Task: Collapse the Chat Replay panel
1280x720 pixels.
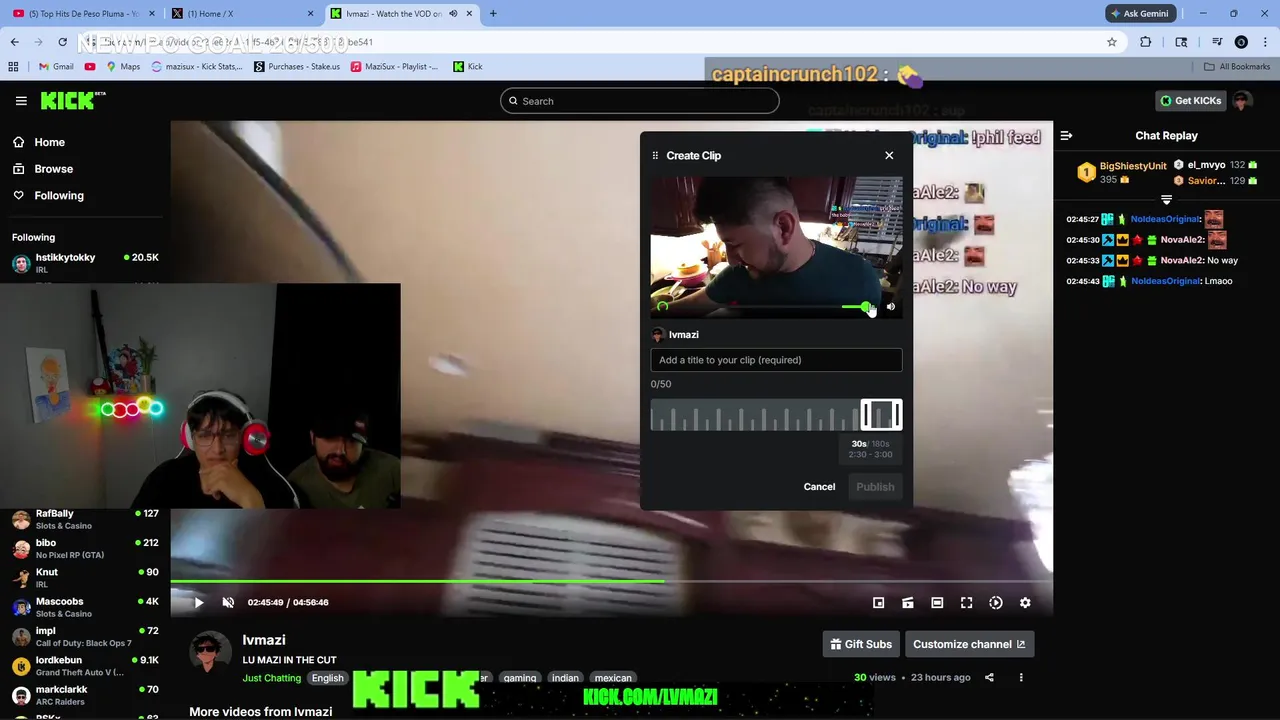Action: tap(1066, 136)
